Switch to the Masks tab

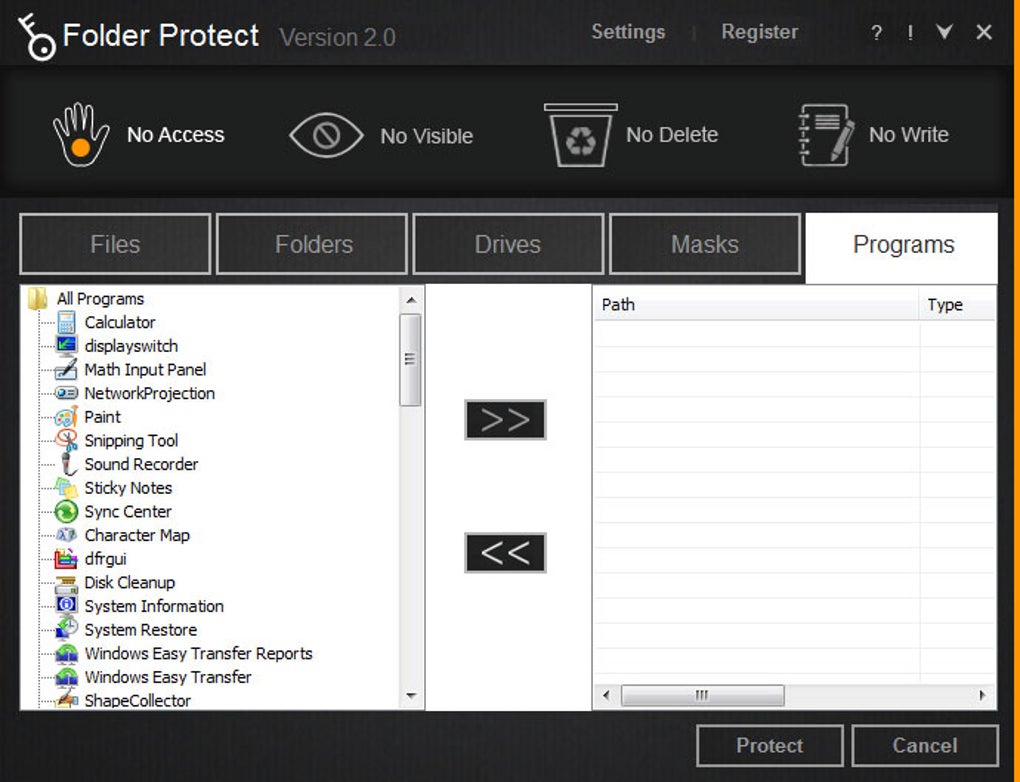(x=705, y=244)
